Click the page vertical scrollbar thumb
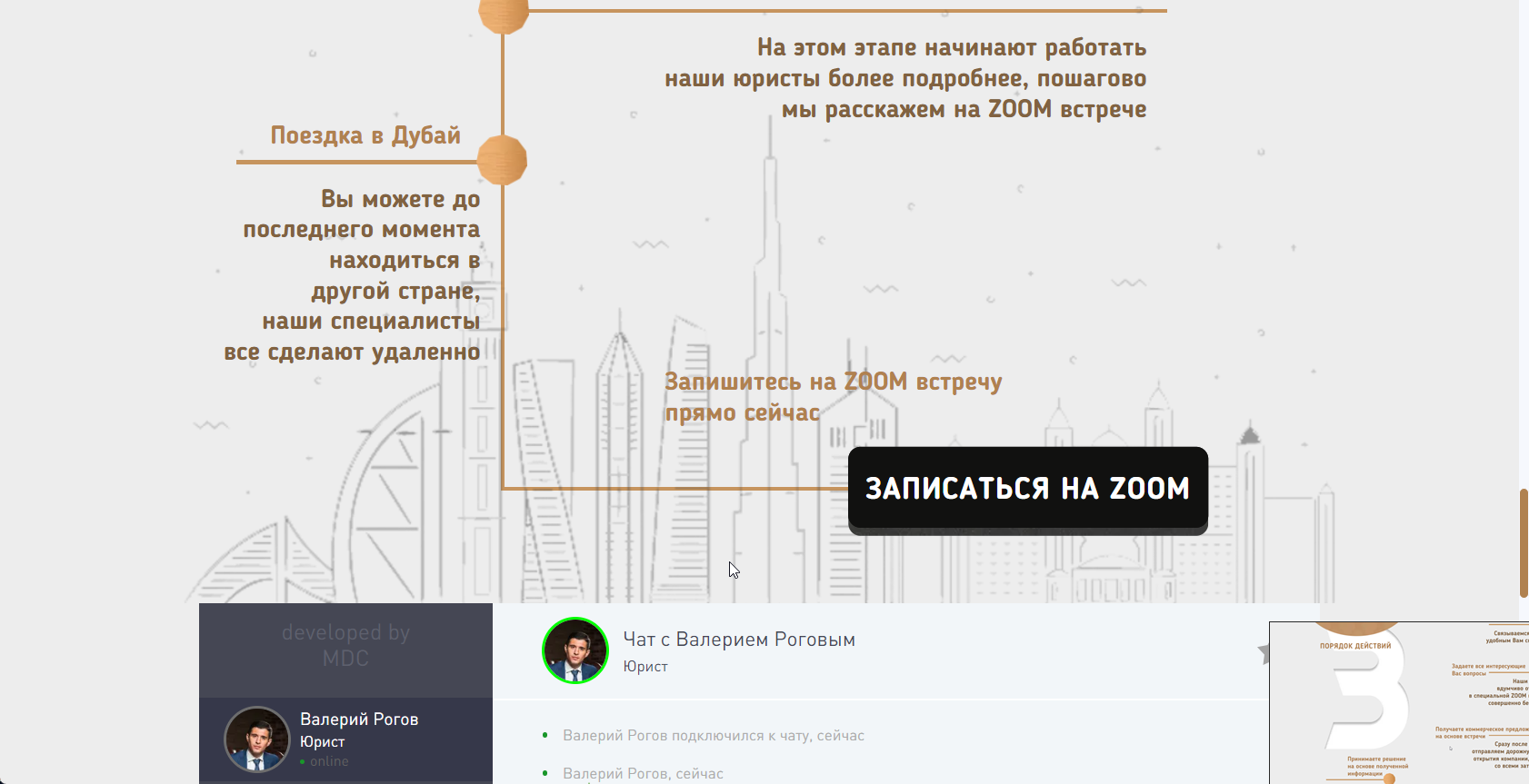Viewport: 1529px width, 784px height. click(1524, 543)
